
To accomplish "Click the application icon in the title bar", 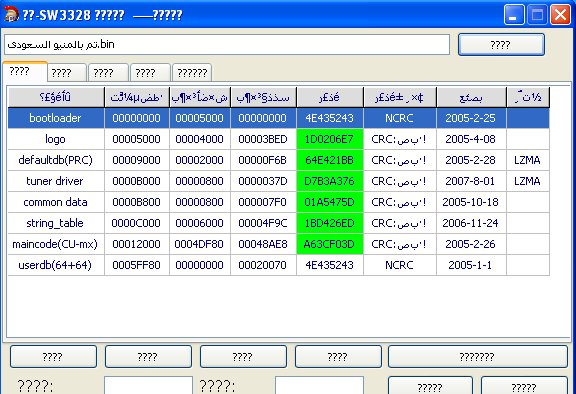I will [x=11, y=14].
